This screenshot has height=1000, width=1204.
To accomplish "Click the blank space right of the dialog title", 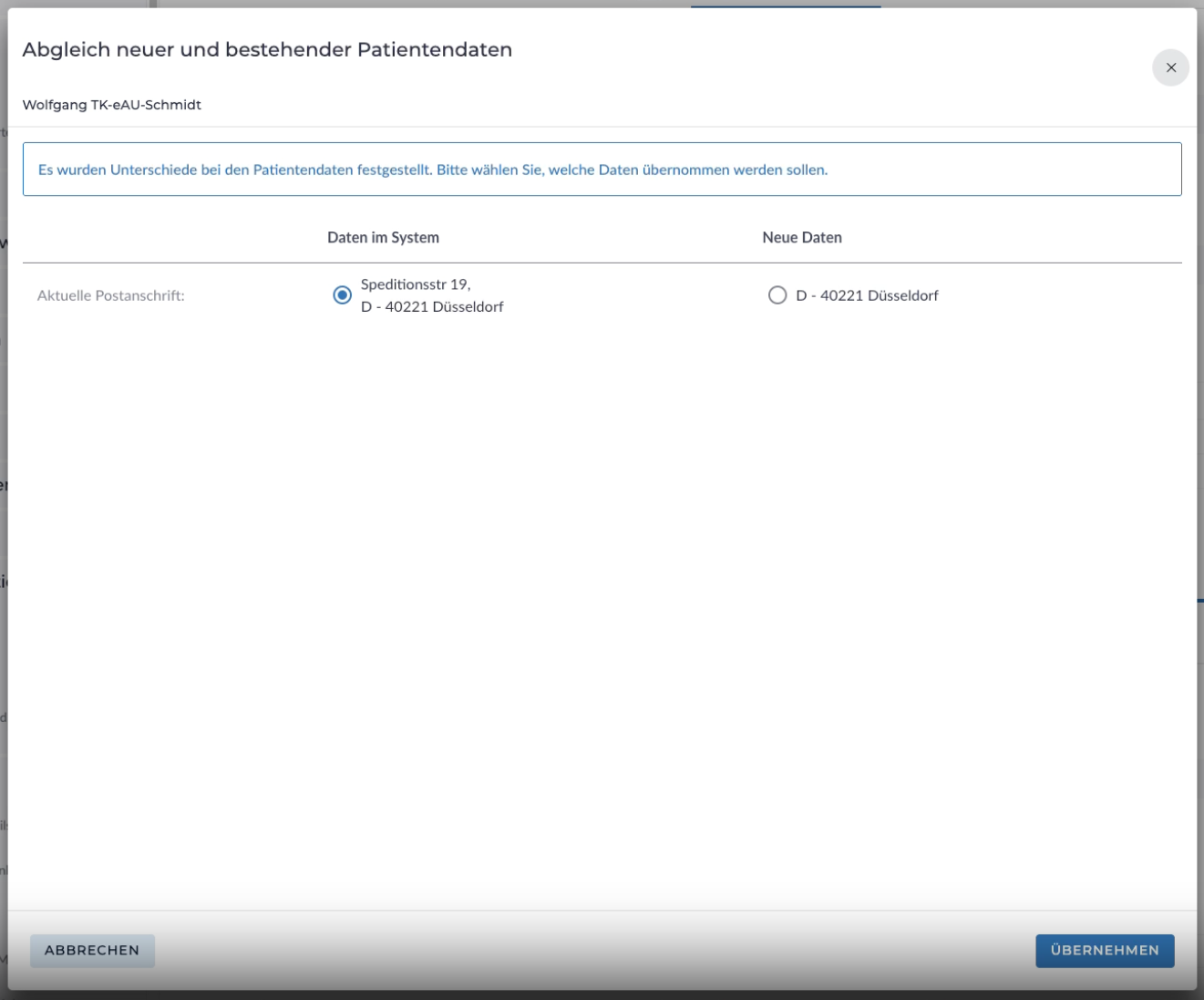I will click(x=820, y=50).
